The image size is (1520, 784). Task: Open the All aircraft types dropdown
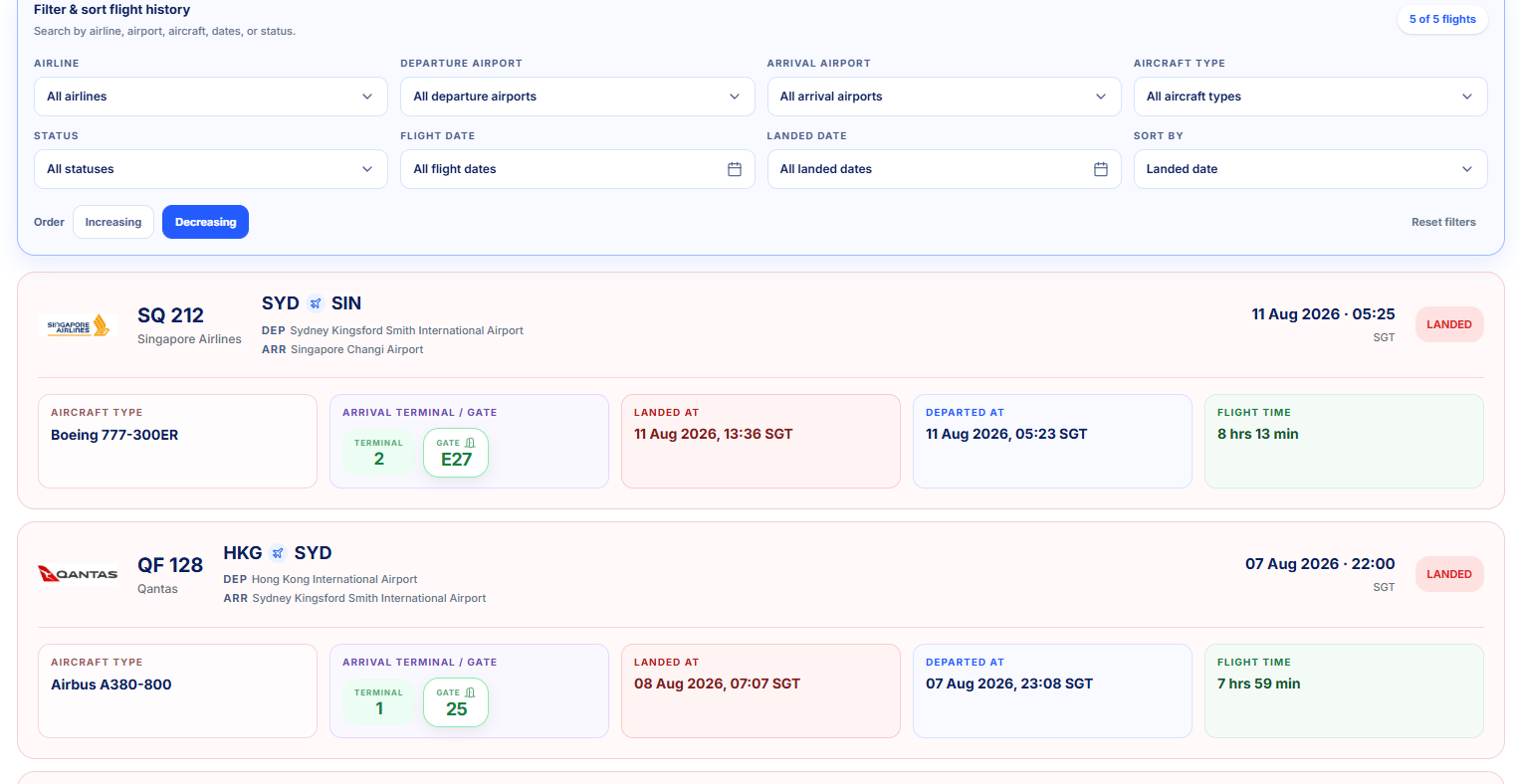pyautogui.click(x=1310, y=97)
